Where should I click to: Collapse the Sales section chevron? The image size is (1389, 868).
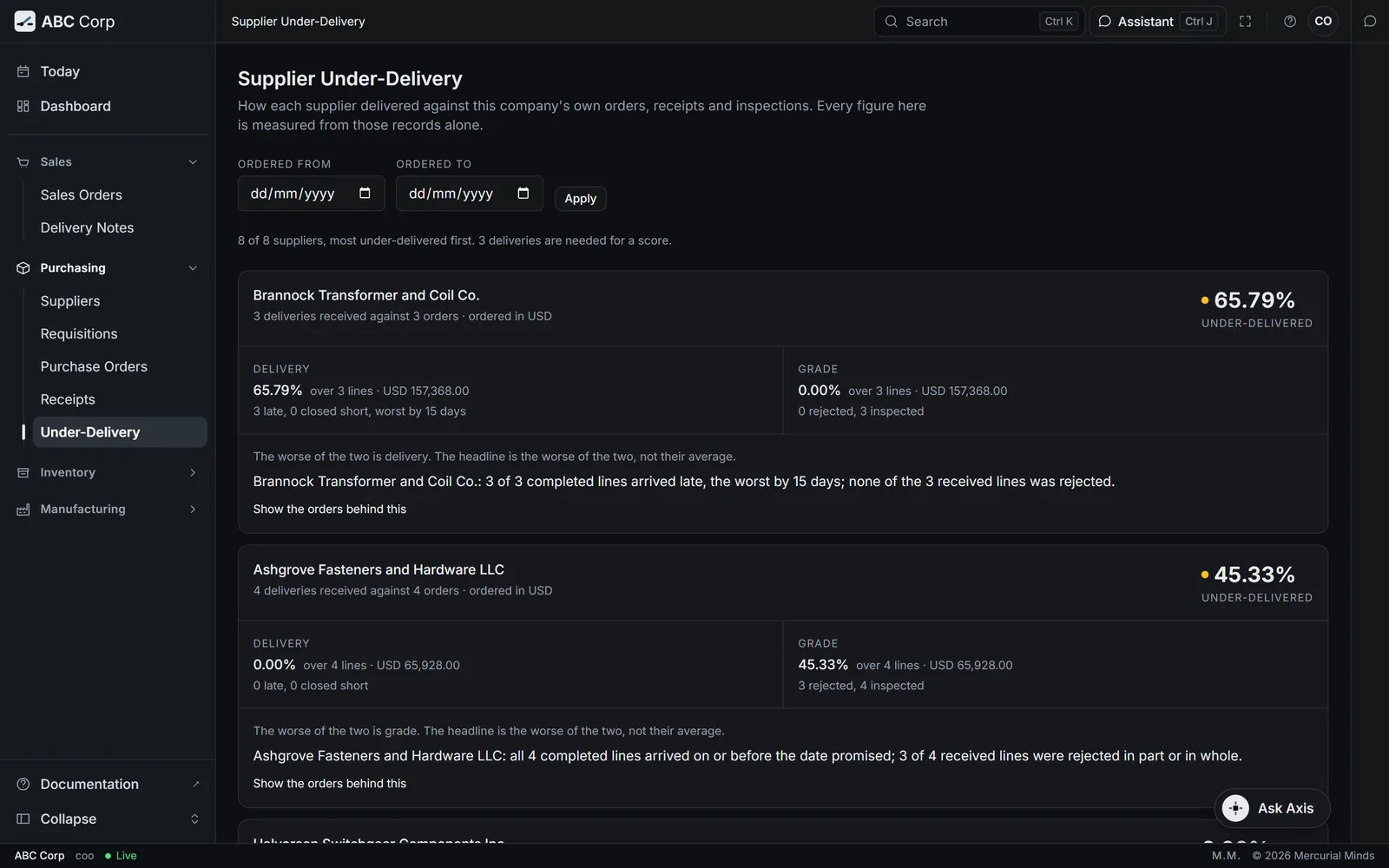coord(193,162)
